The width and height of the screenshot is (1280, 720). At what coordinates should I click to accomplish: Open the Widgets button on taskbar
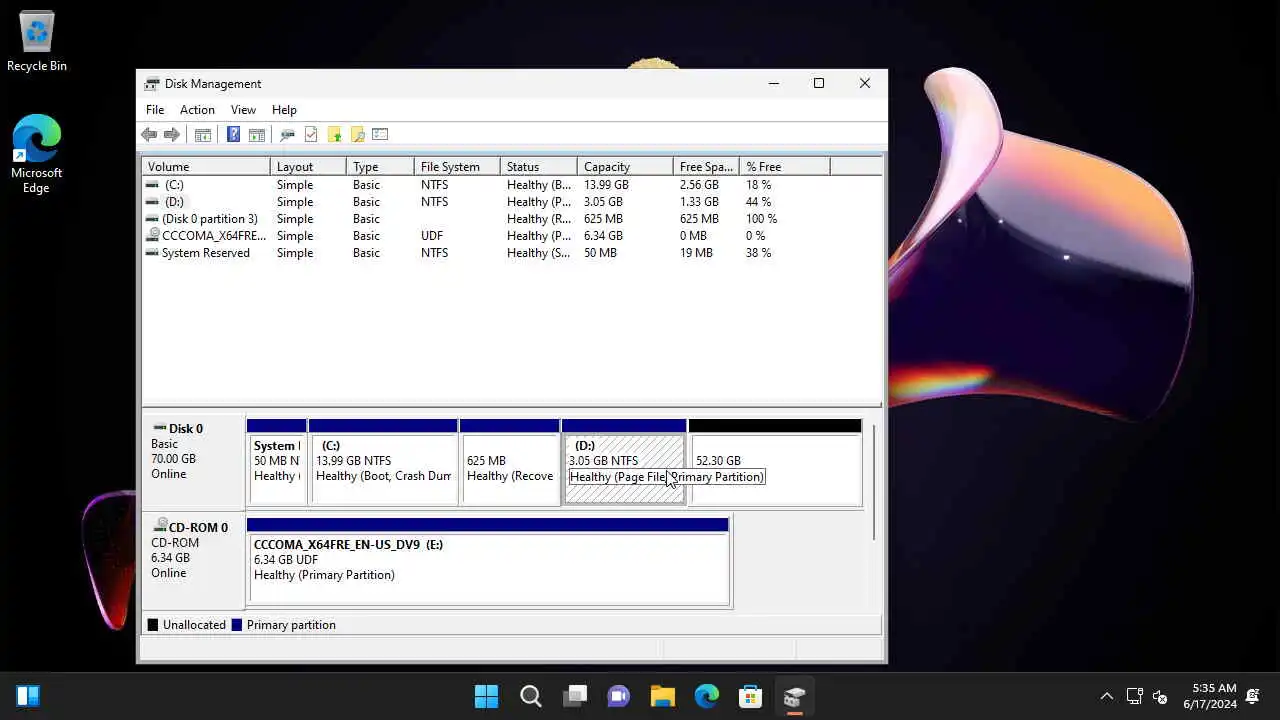click(28, 696)
